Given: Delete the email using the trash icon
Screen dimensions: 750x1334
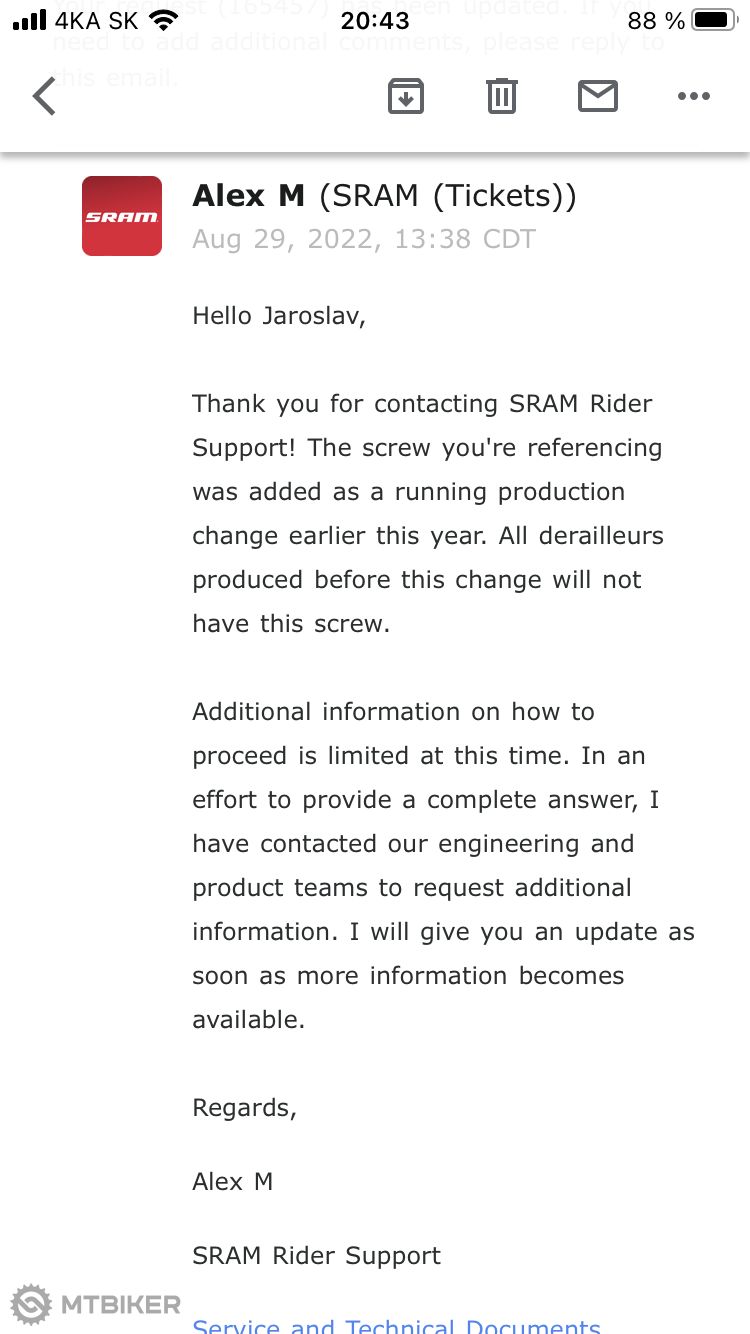Looking at the screenshot, I should tap(502, 96).
